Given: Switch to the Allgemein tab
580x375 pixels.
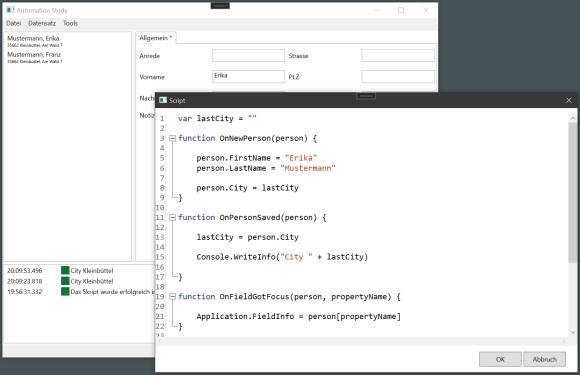Looking at the screenshot, I should click(155, 38).
